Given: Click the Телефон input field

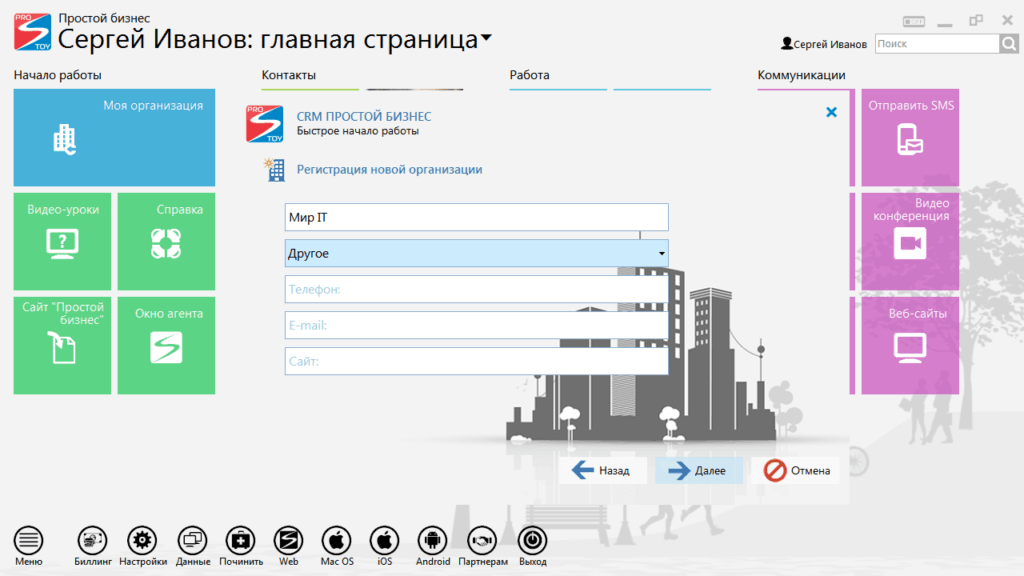Looking at the screenshot, I should pyautogui.click(x=477, y=289).
